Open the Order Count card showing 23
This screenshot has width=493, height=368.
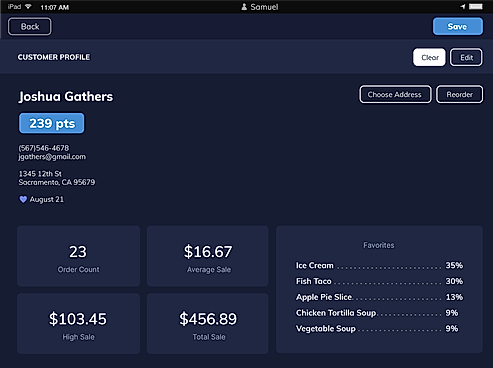coord(78,256)
